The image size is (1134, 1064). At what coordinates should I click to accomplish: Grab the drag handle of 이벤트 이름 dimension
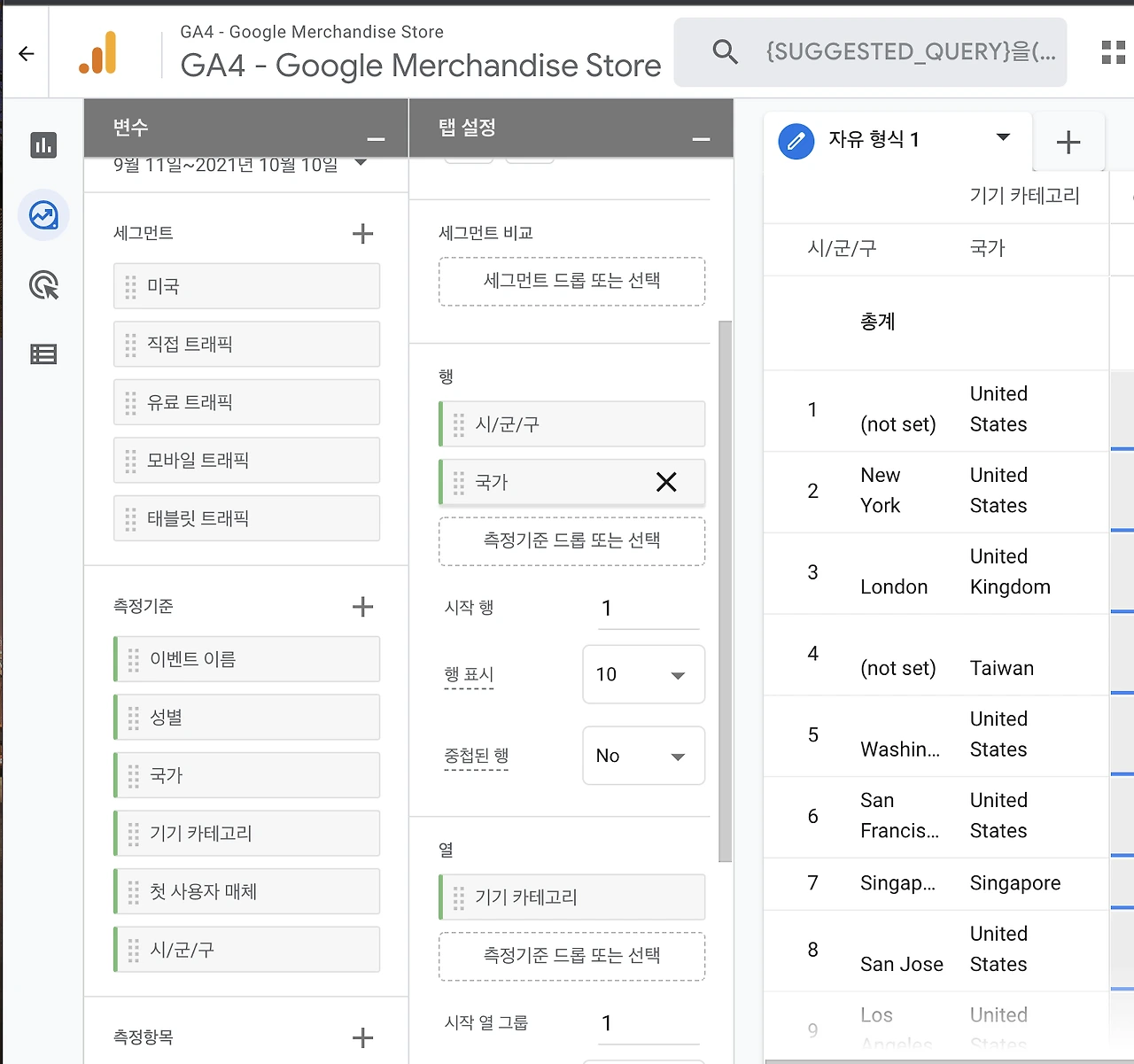[133, 660]
